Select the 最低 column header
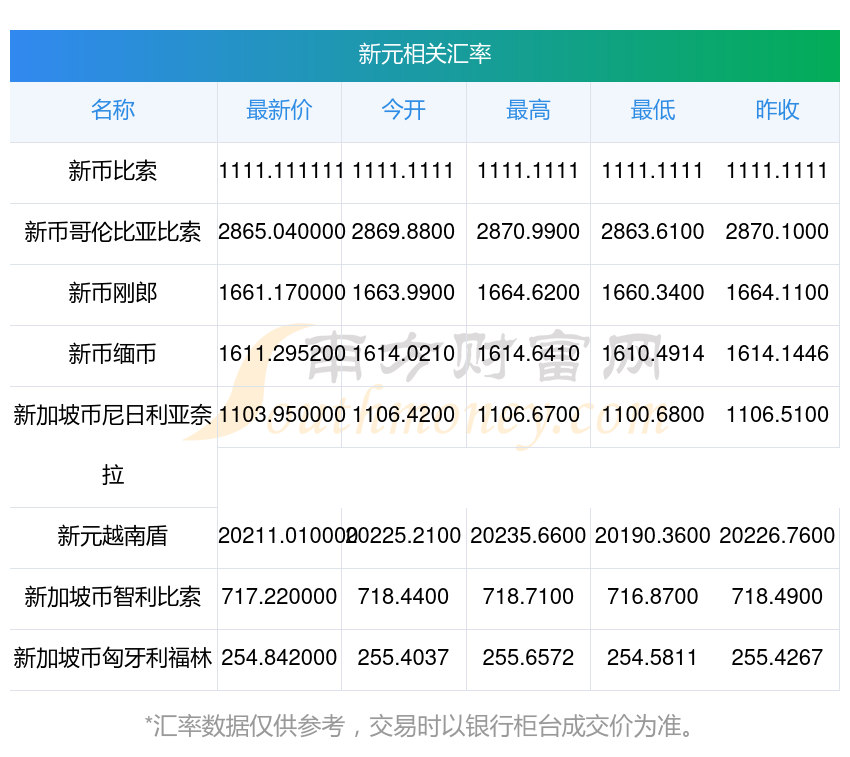The image size is (850, 757). click(652, 111)
